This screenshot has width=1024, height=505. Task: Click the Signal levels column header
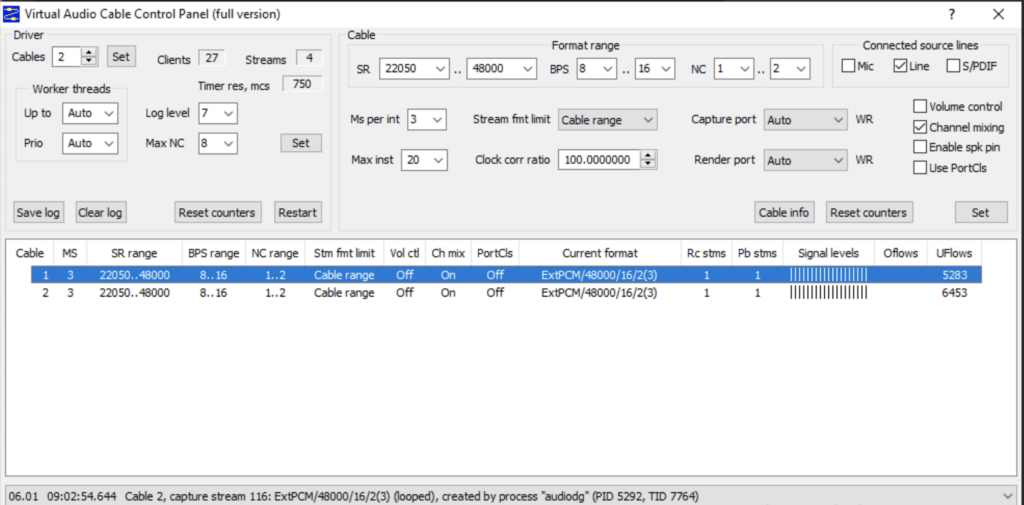point(828,253)
